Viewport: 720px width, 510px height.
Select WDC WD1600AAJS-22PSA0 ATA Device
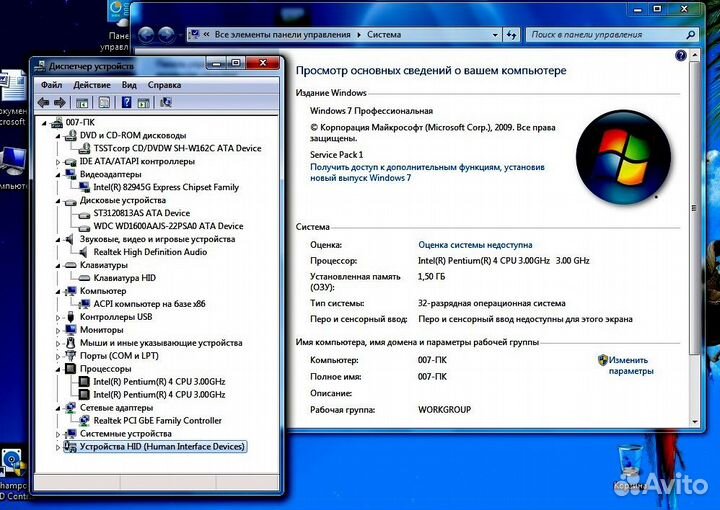tap(168, 226)
